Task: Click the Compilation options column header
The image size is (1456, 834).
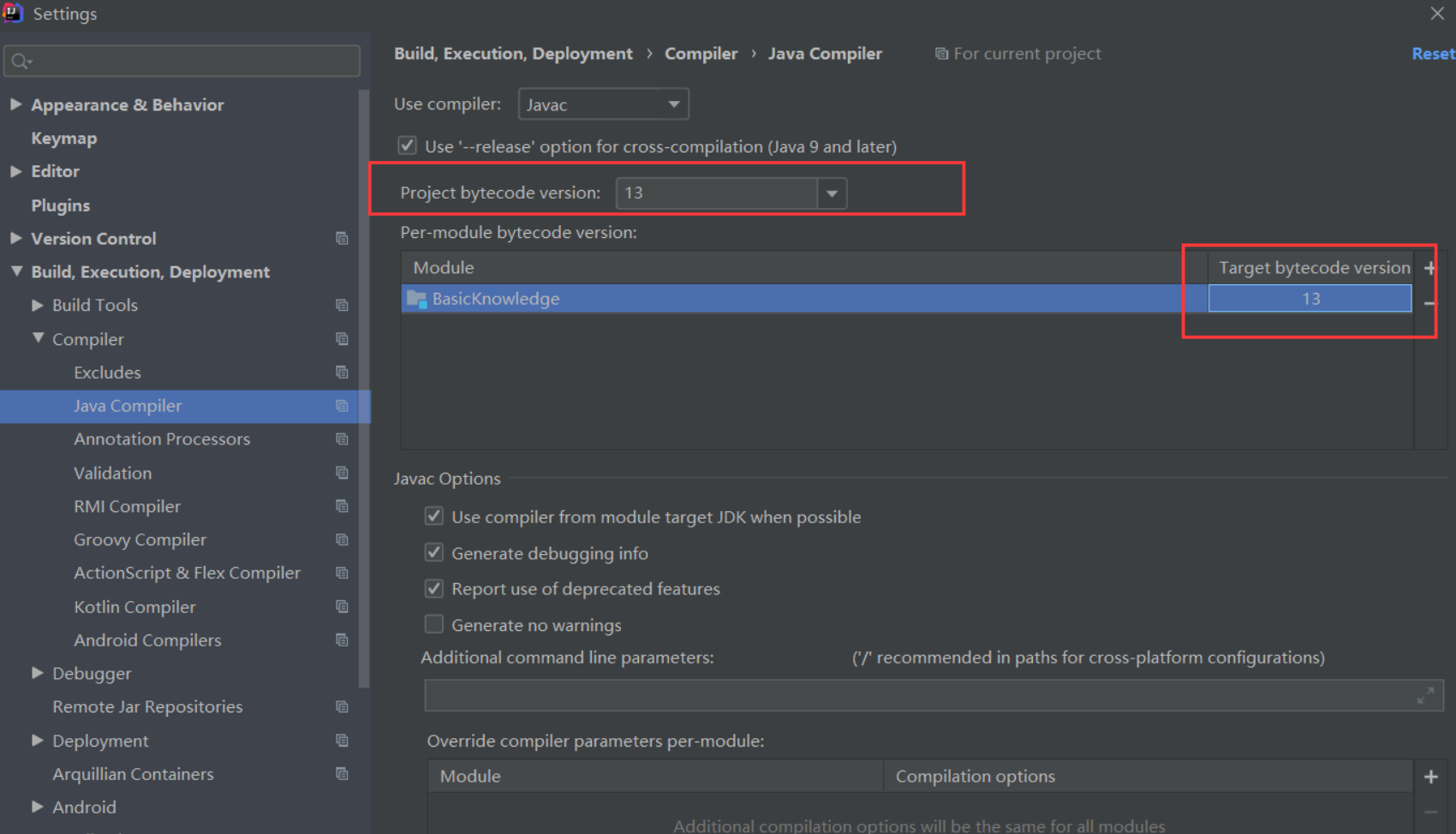Action: click(1149, 777)
